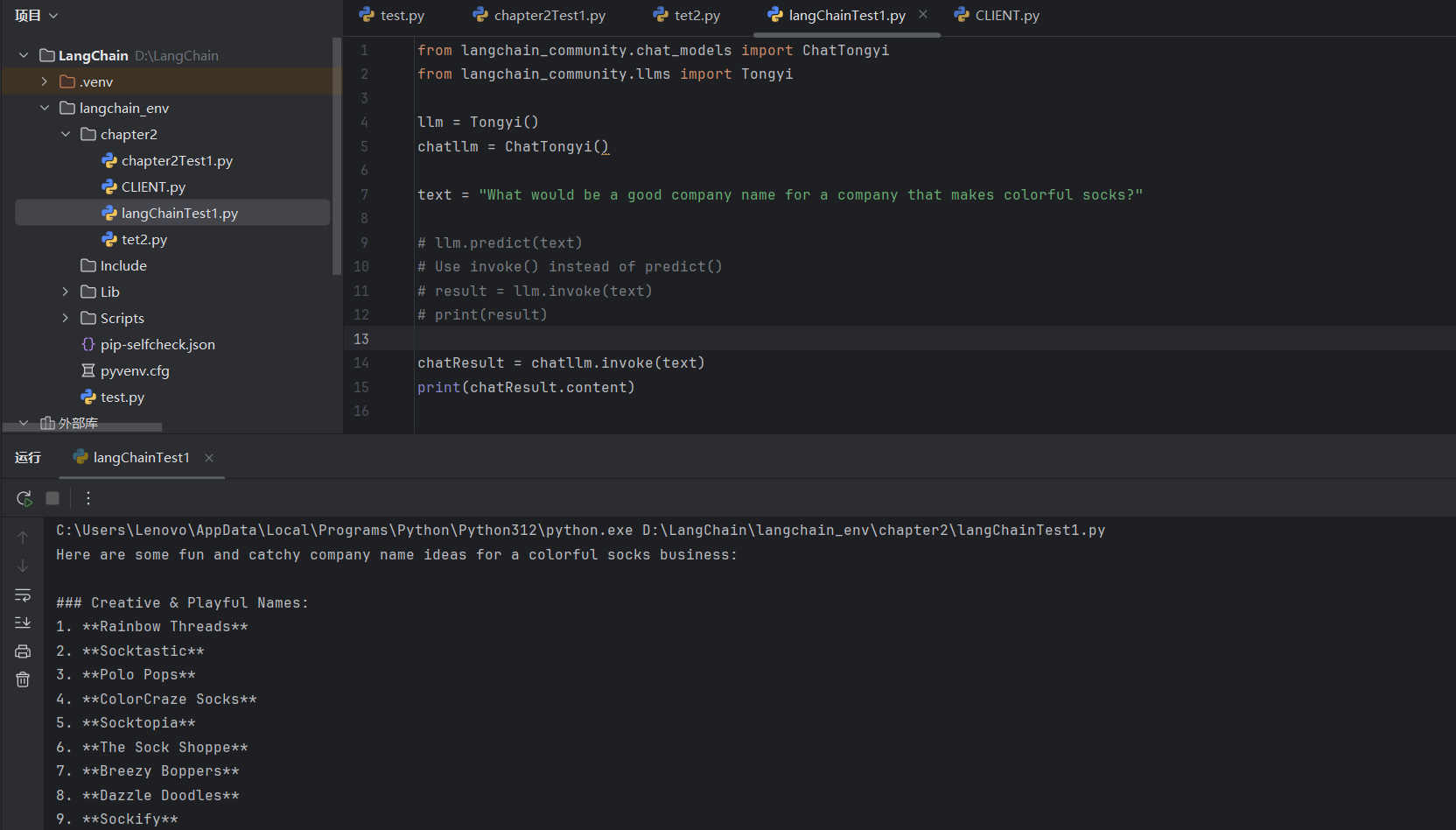Click the clear all trash icon
Image resolution: width=1456 pixels, height=830 pixels.
(23, 679)
